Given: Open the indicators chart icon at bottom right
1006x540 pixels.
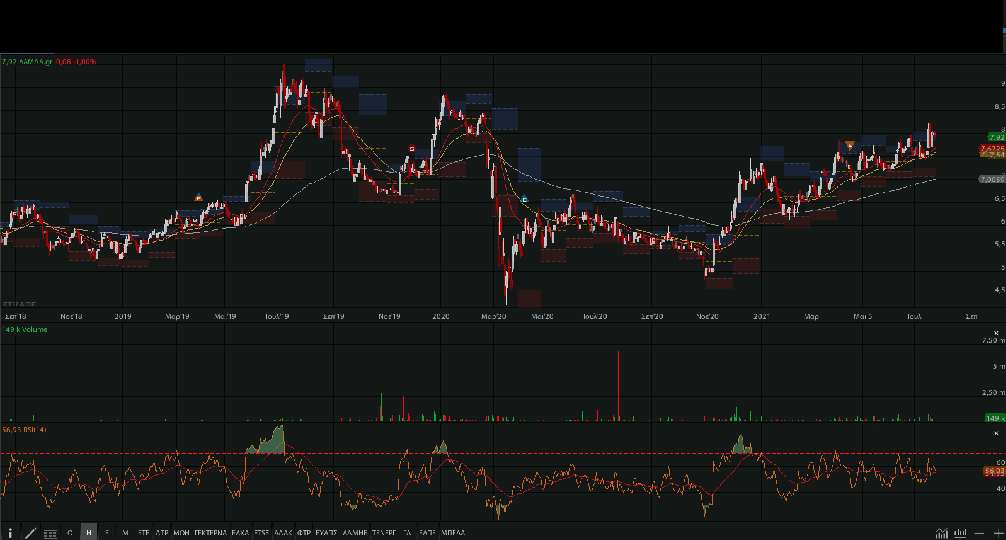Looking at the screenshot, I should pyautogui.click(x=941, y=533).
